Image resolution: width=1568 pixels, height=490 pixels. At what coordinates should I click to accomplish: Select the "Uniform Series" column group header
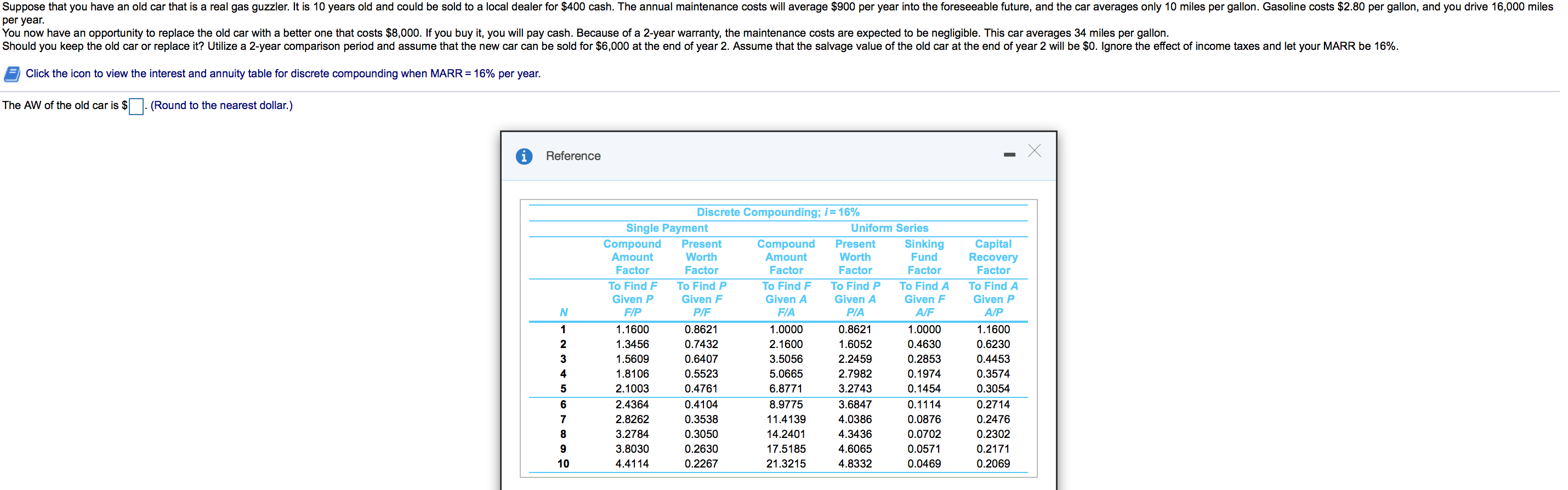point(890,228)
